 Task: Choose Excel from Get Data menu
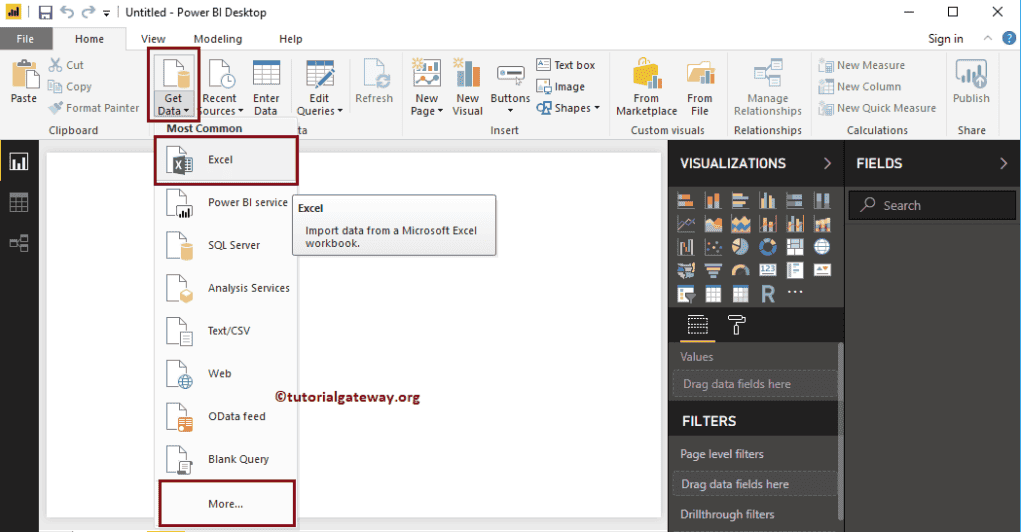click(226, 160)
